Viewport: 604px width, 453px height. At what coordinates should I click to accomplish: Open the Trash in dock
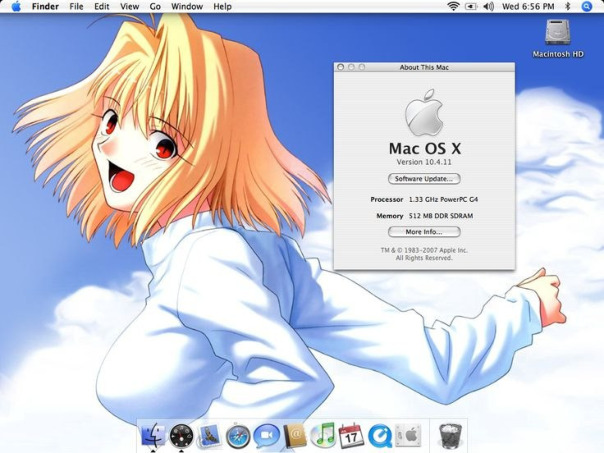(x=450, y=435)
